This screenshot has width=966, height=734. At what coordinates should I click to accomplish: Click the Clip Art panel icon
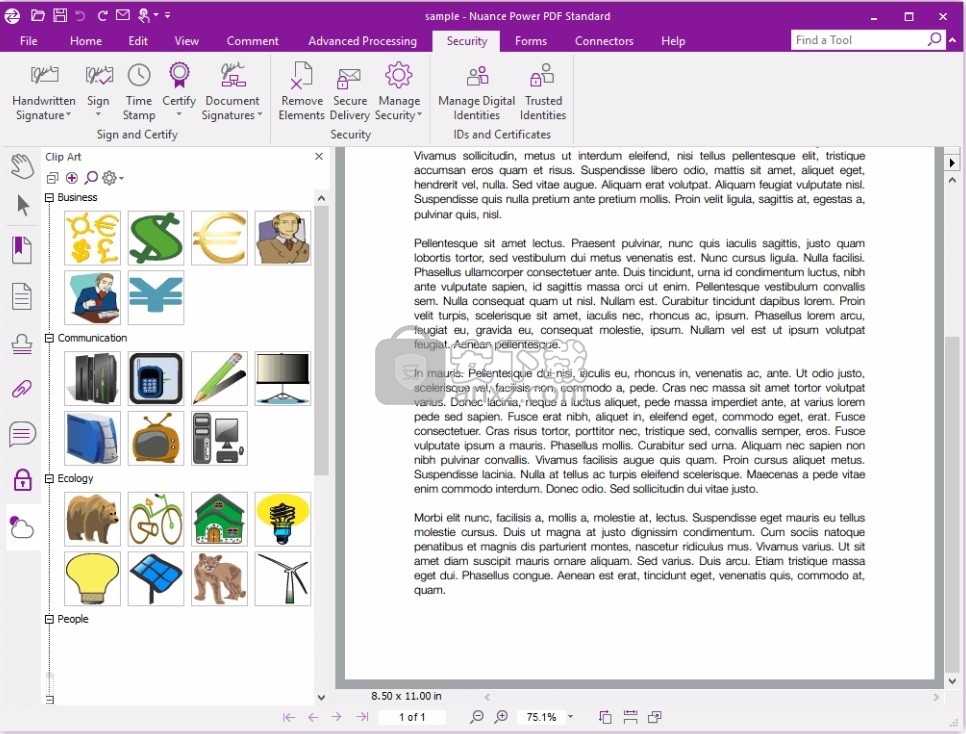click(22, 527)
